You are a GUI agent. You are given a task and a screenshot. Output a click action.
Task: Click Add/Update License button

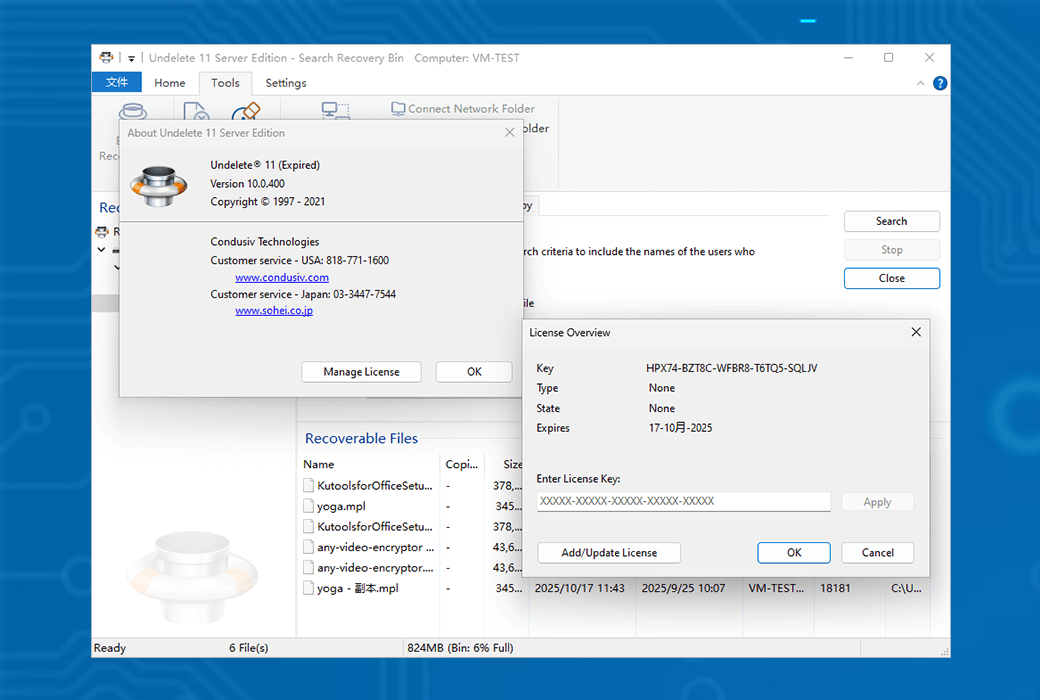click(x=609, y=552)
